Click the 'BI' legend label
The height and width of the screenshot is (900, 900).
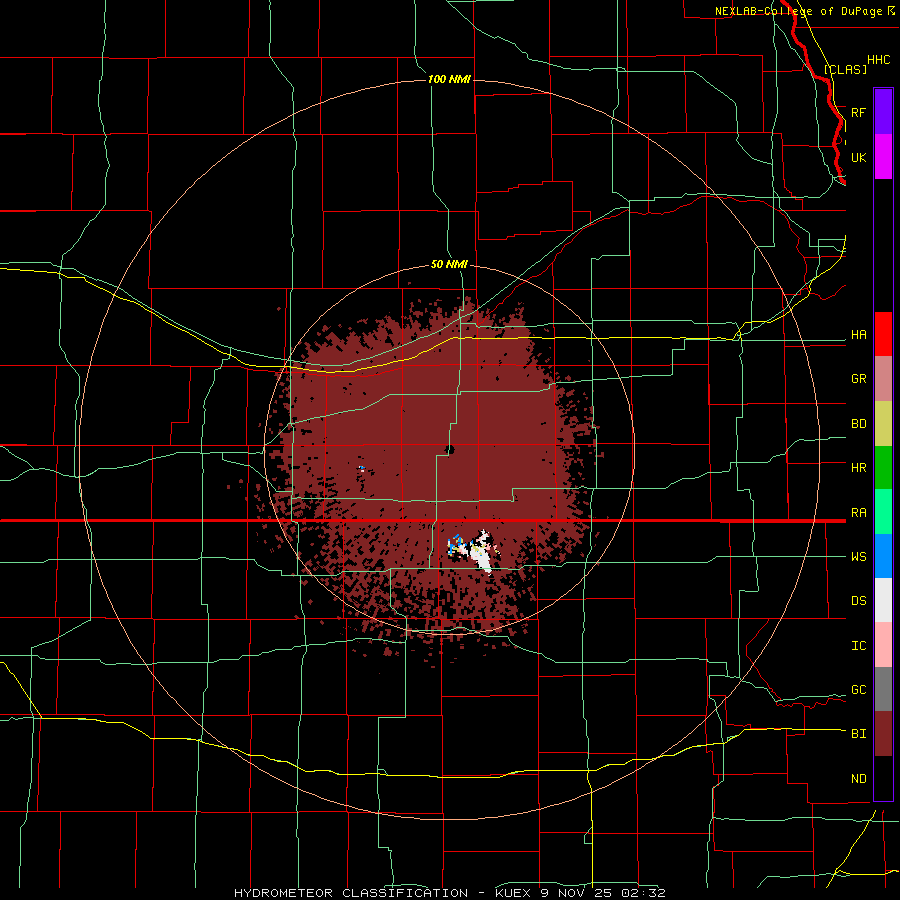(858, 734)
